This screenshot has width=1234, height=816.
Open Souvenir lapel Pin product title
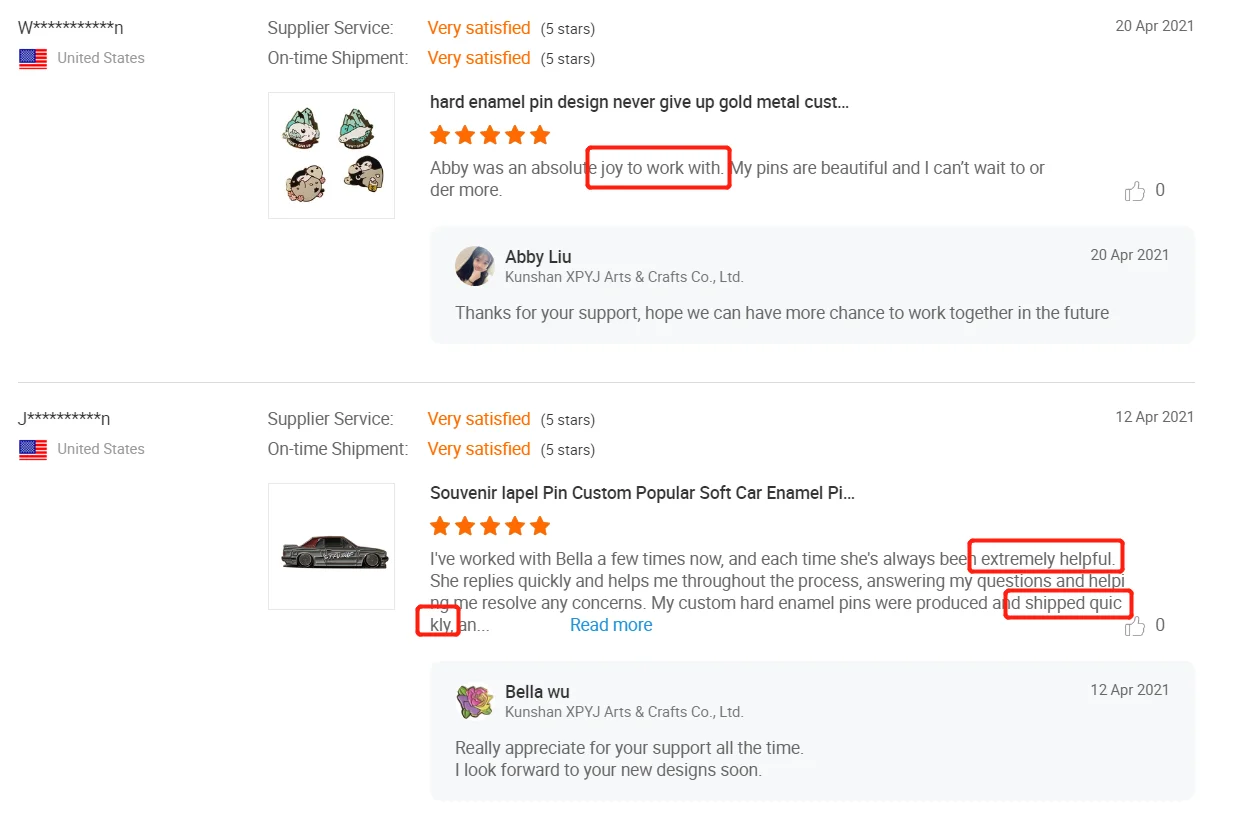click(642, 493)
